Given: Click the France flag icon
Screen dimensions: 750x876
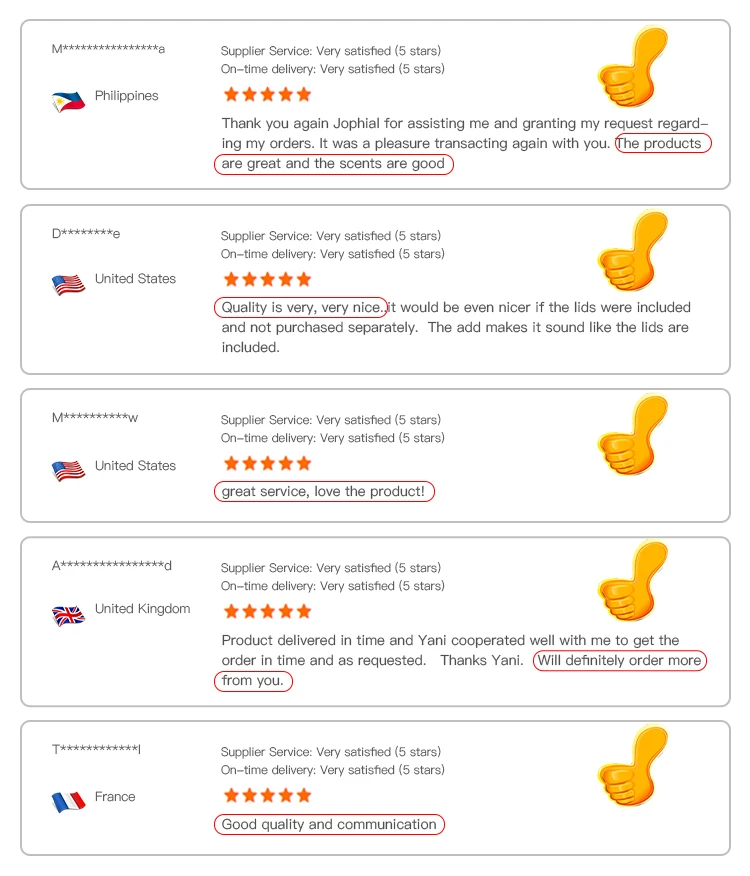Looking at the screenshot, I should 68,802.
